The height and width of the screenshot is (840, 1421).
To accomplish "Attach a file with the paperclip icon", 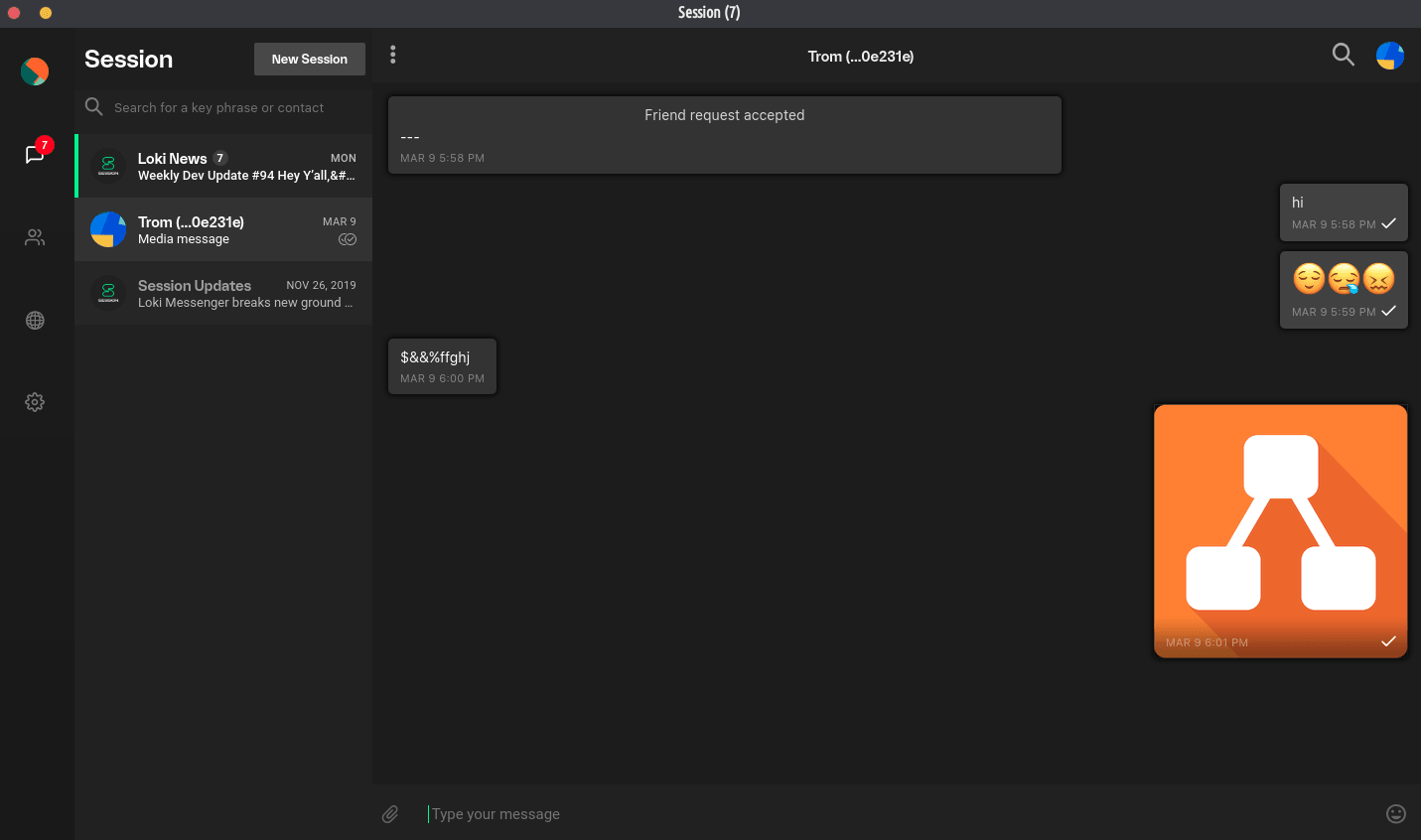I will coord(390,814).
